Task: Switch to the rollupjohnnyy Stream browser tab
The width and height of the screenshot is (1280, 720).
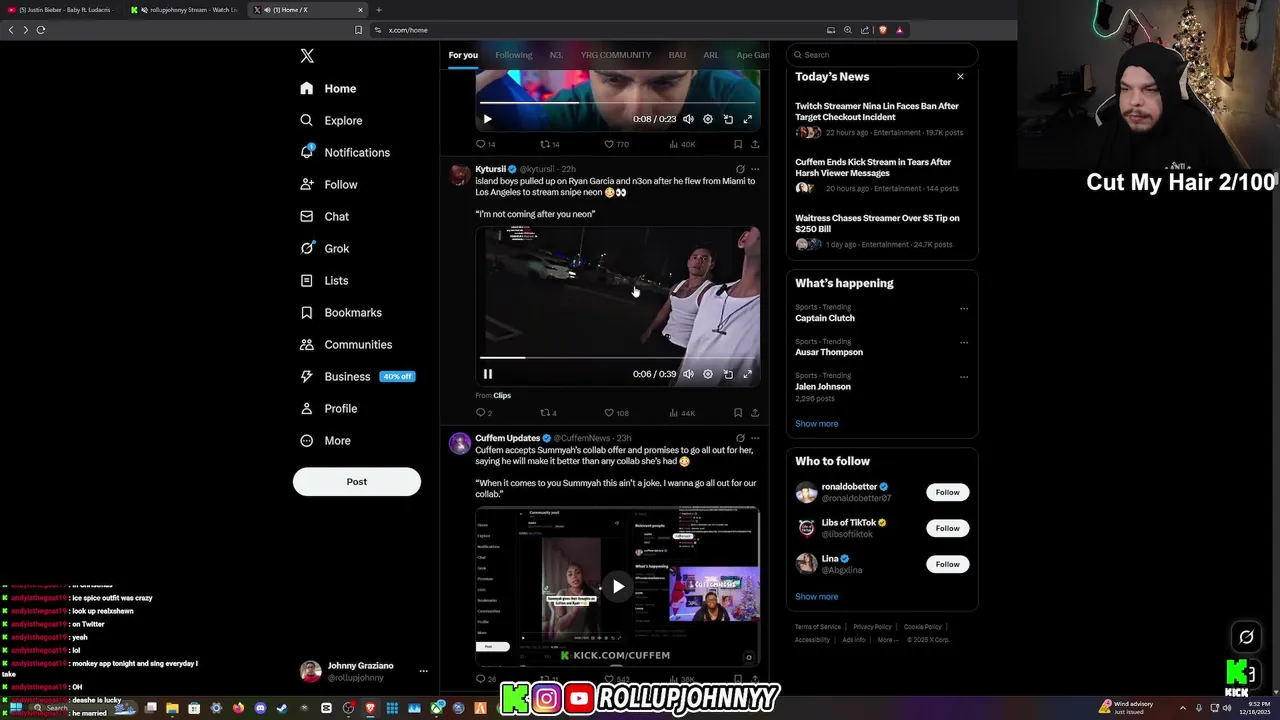Action: 185,10
